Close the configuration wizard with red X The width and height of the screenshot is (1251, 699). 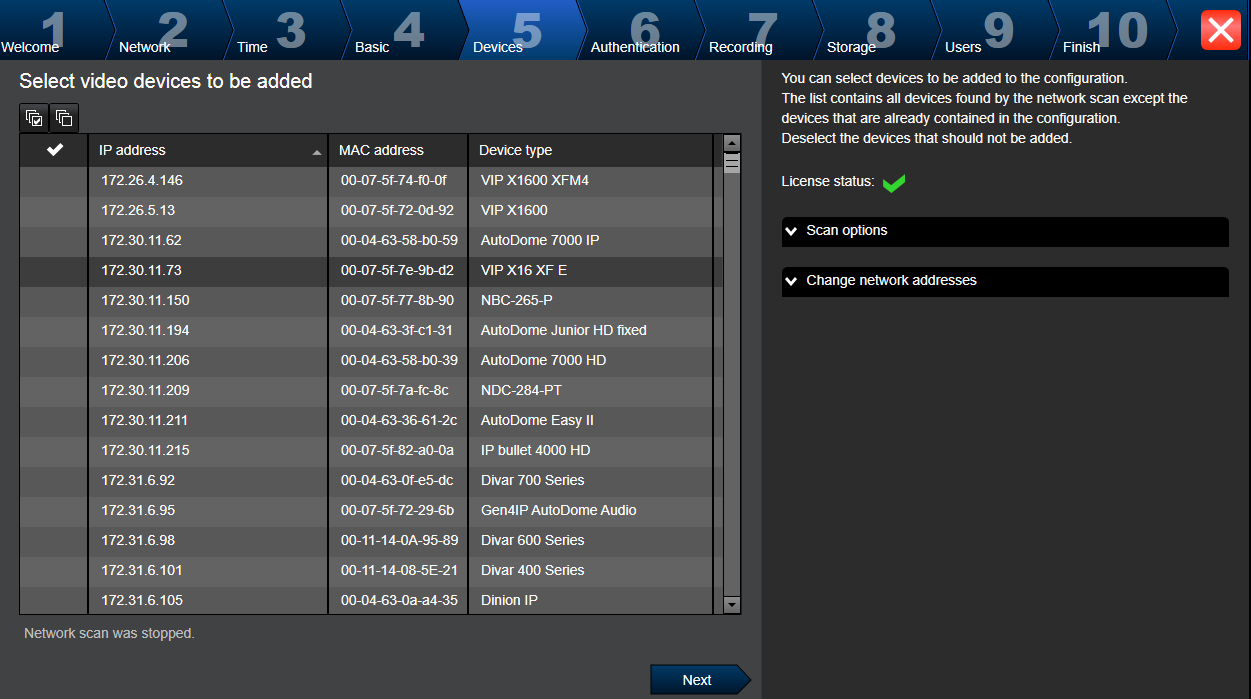[x=1220, y=30]
